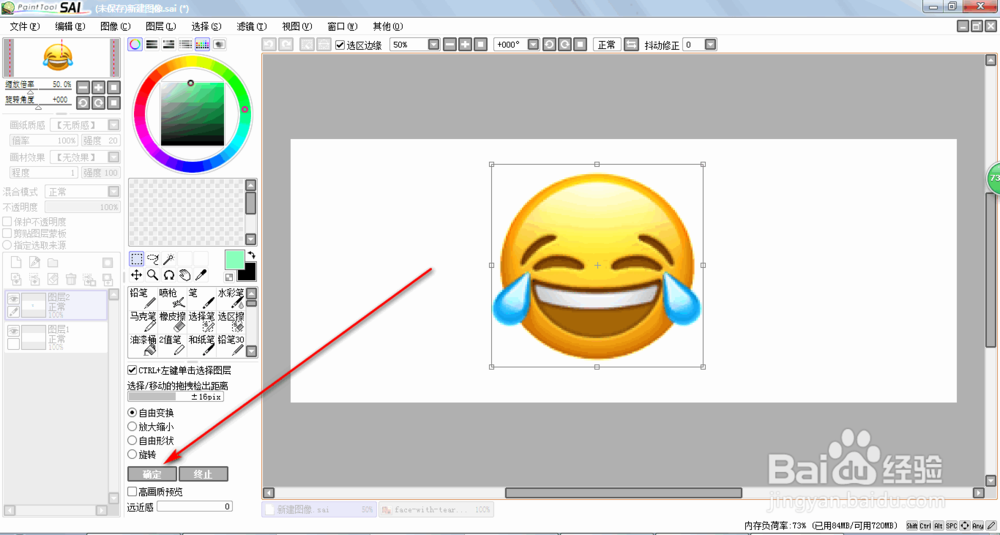Hide 图层1 using its eye icon
This screenshot has width=1000, height=535.
[x=13, y=330]
